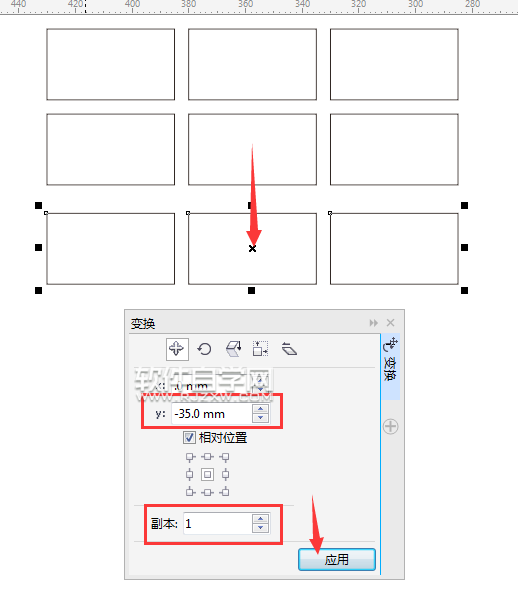The image size is (518, 601).
Task: Decrease the y value with down arrow
Action: pos(261,418)
